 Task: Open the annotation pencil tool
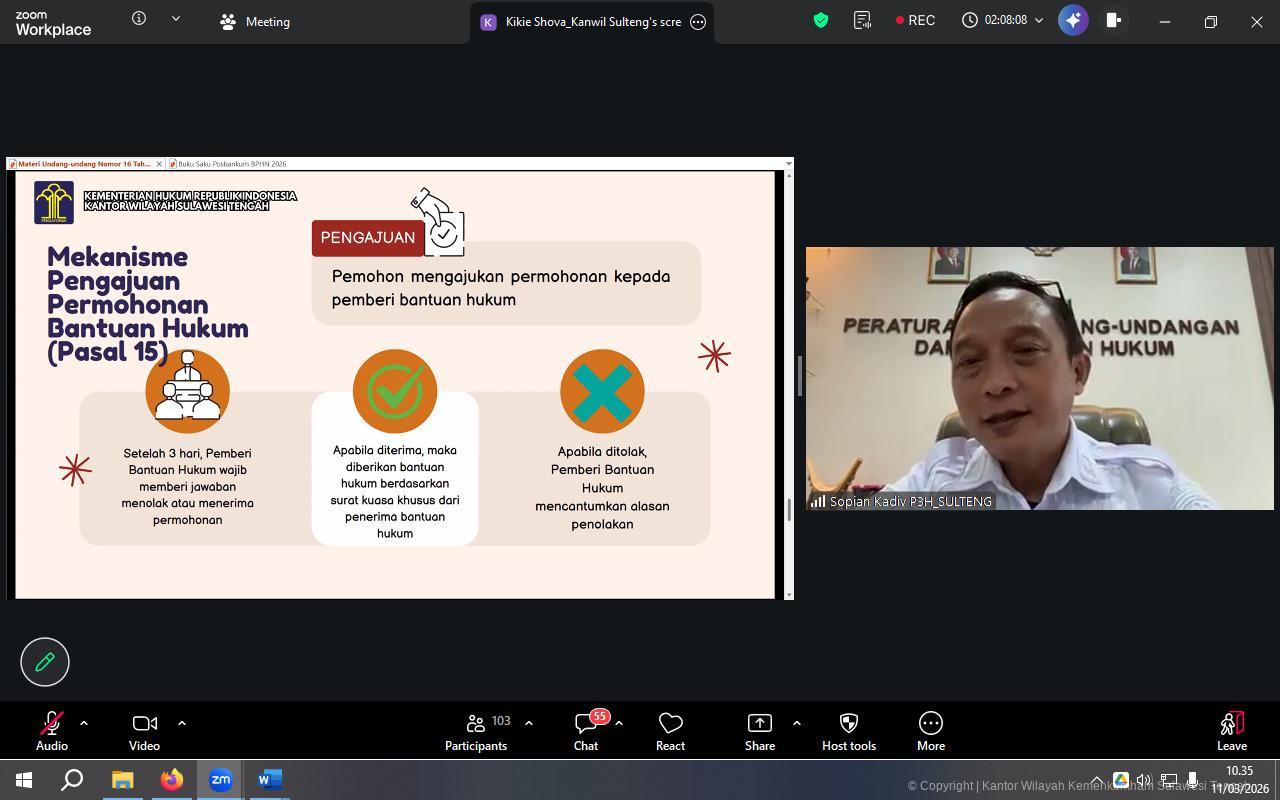[x=45, y=662]
